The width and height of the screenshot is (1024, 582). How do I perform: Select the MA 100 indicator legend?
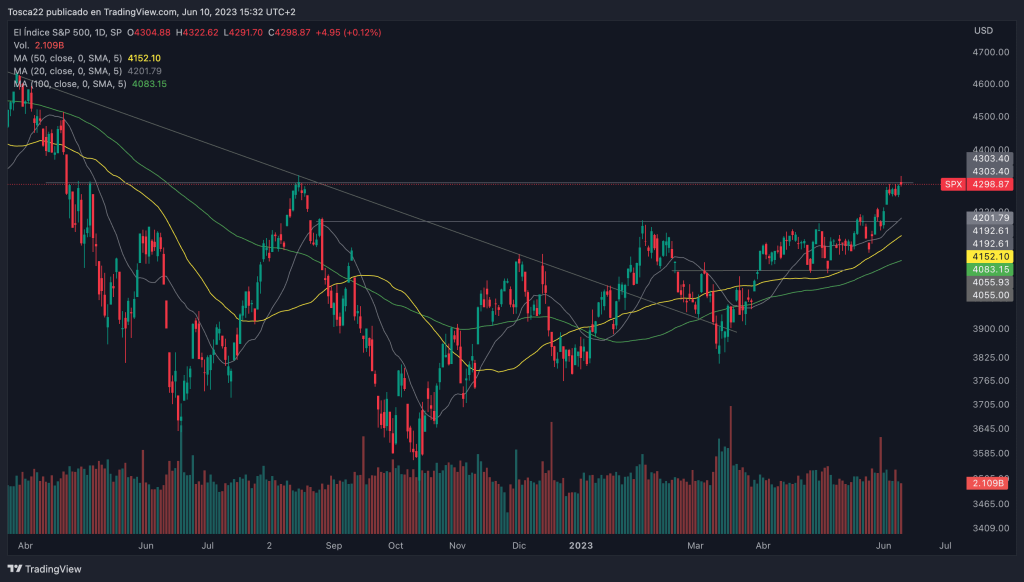70,84
